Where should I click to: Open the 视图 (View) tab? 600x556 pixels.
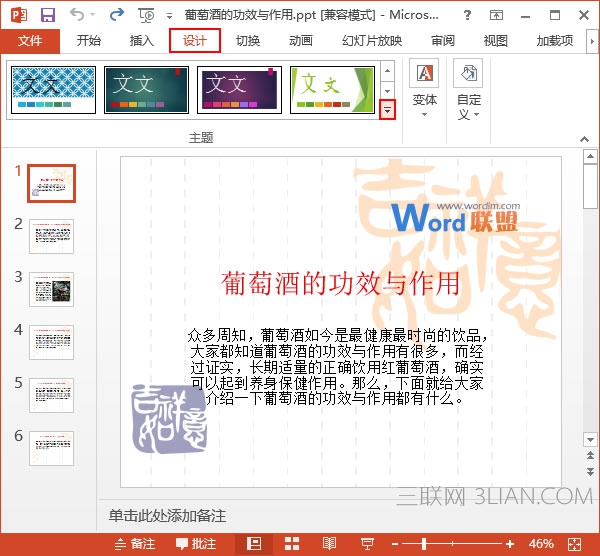pos(496,41)
